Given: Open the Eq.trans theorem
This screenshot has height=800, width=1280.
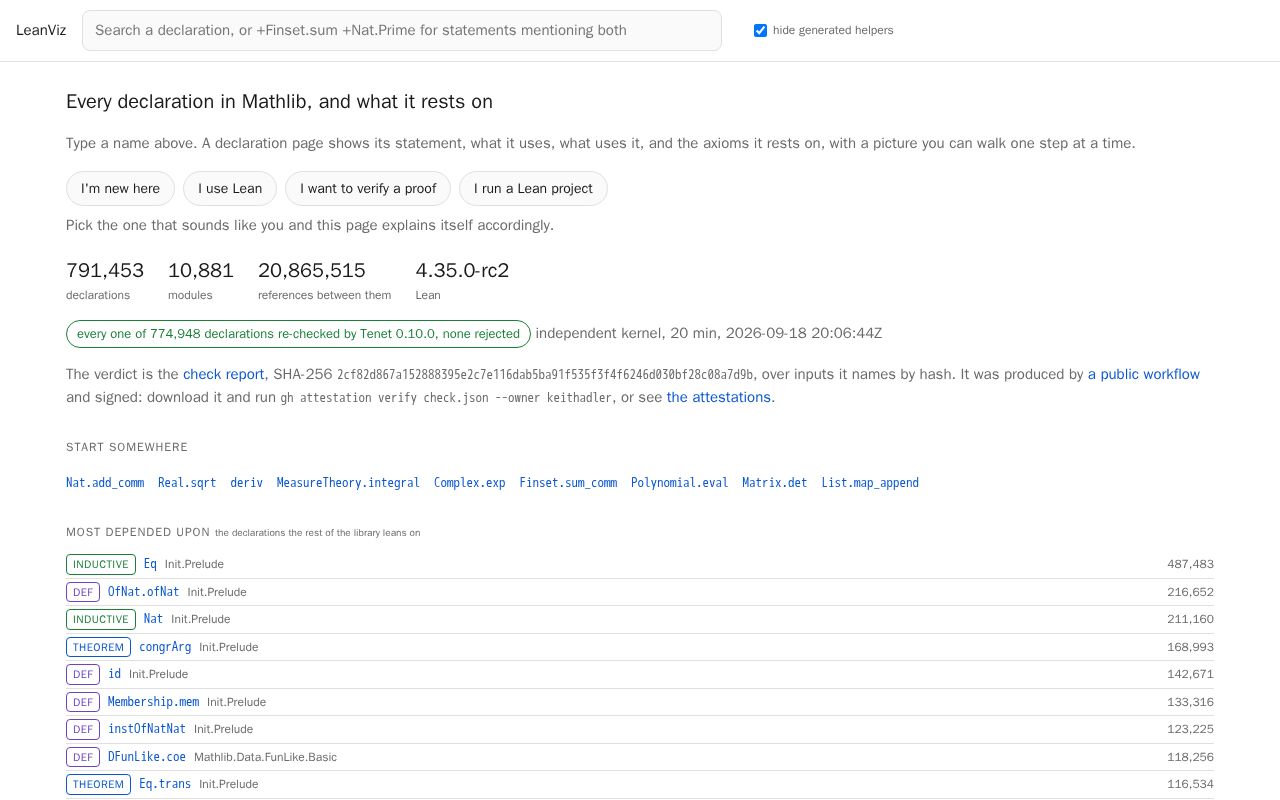Looking at the screenshot, I should [x=165, y=784].
